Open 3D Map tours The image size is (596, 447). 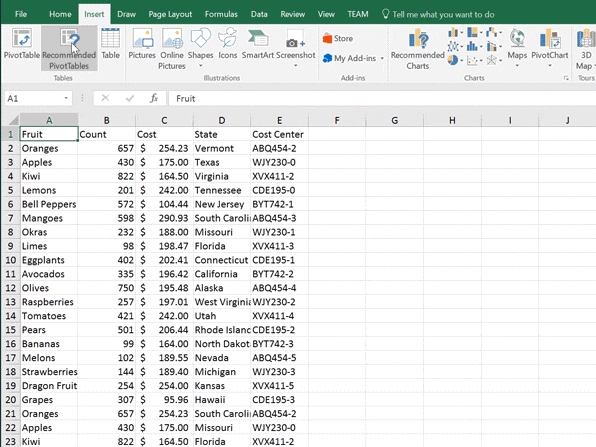585,49
